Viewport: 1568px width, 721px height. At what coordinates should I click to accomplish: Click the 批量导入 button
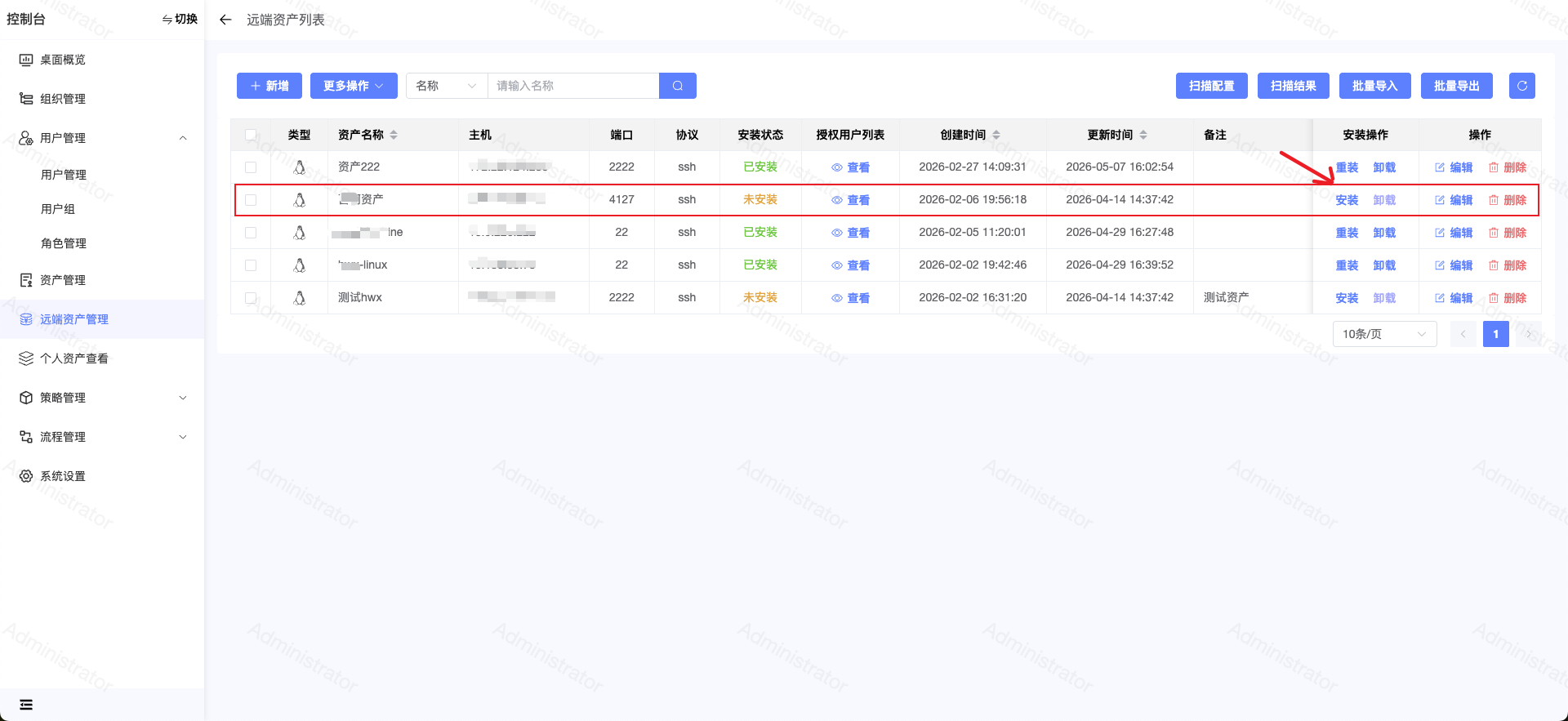(x=1375, y=86)
